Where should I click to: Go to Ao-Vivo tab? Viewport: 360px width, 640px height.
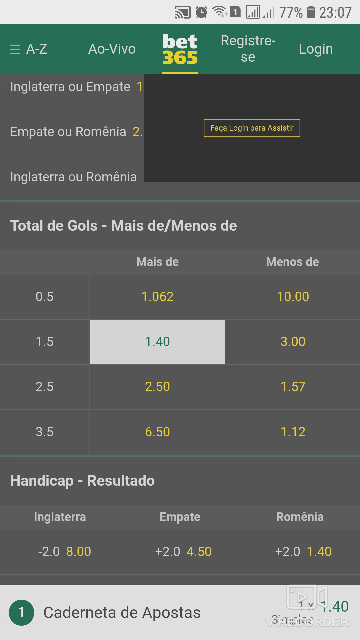[112, 49]
